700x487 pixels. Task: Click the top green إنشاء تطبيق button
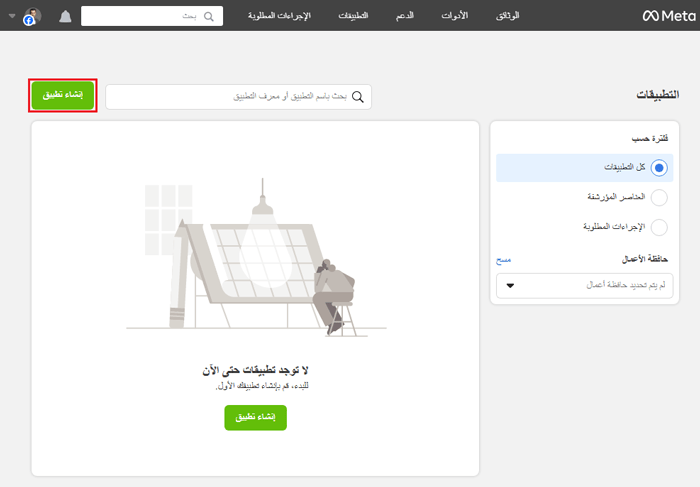point(62,95)
